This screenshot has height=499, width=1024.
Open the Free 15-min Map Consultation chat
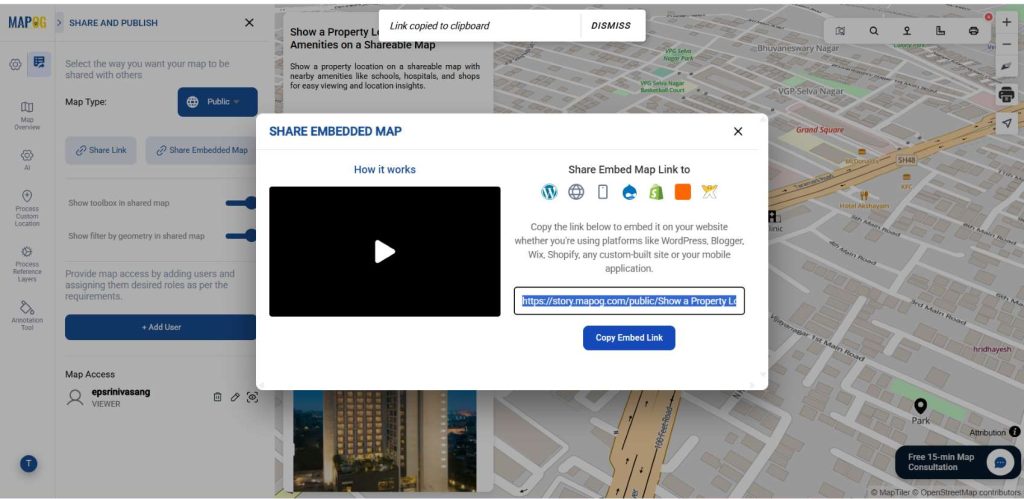pos(957,462)
